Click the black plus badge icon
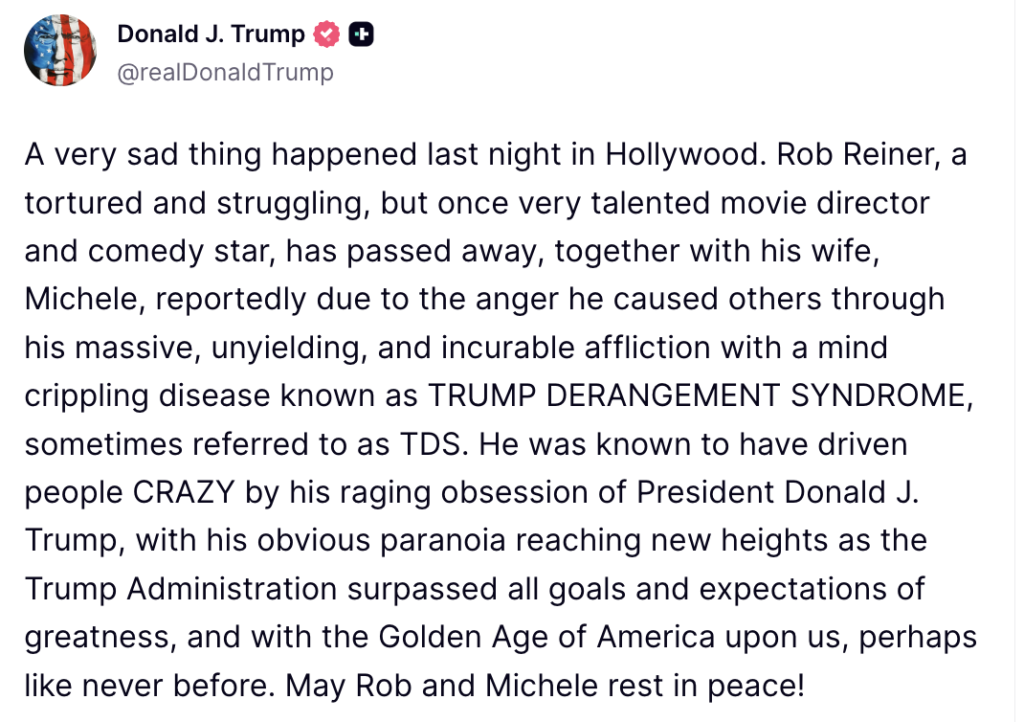 (361, 35)
